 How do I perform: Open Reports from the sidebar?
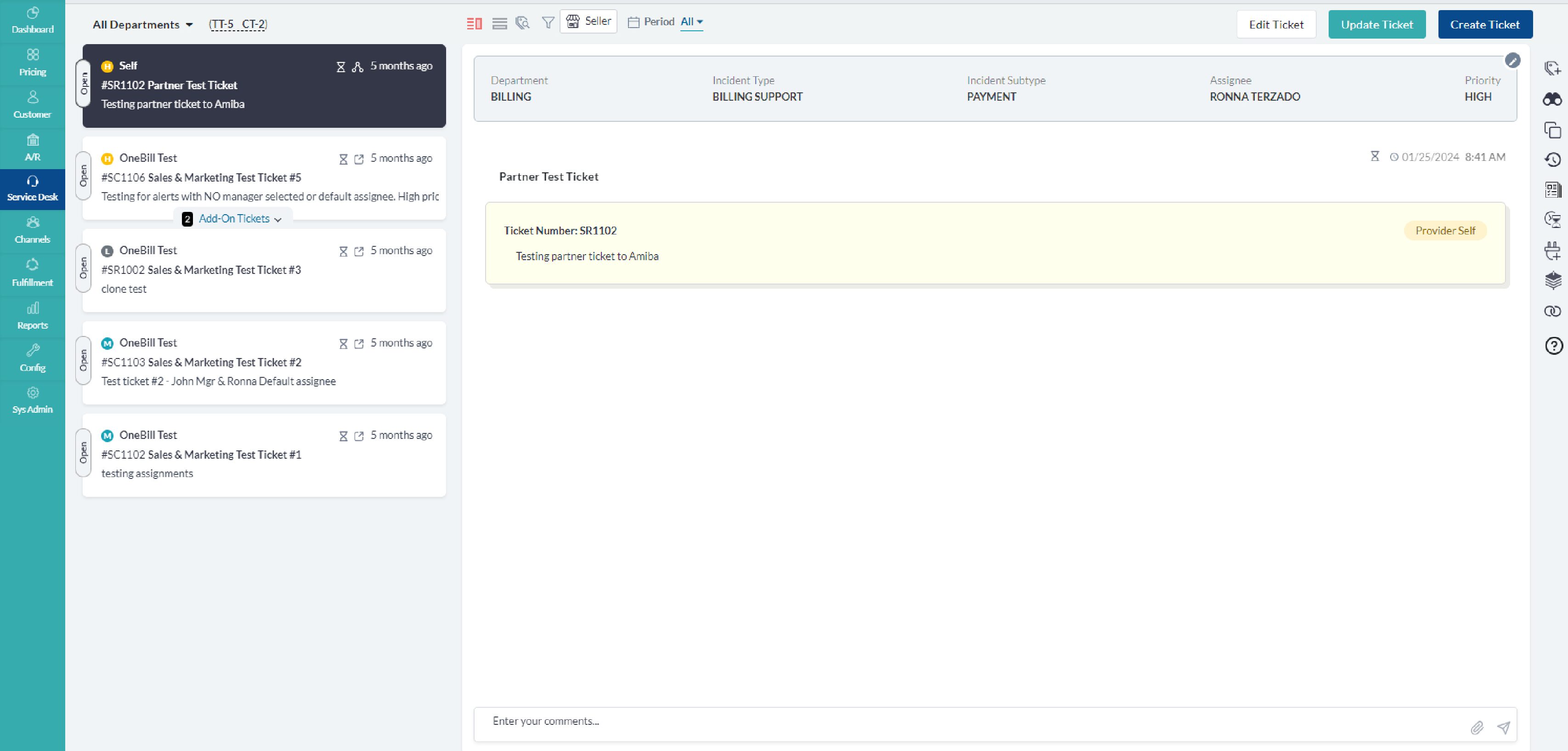[32, 315]
